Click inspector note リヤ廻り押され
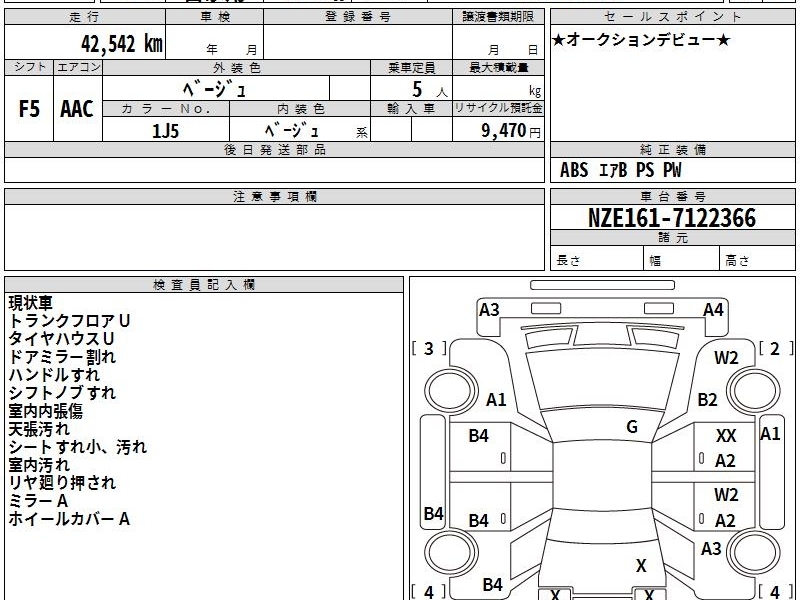This screenshot has width=800, height=600. [x=62, y=483]
